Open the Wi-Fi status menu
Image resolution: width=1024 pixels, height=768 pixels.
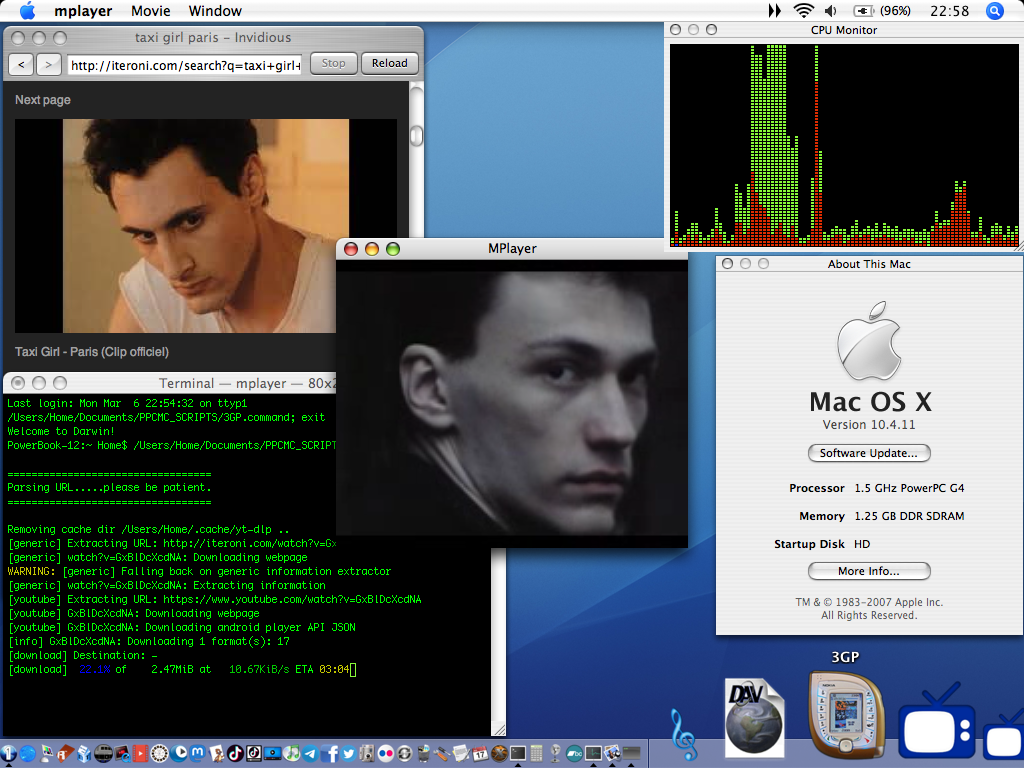803,10
